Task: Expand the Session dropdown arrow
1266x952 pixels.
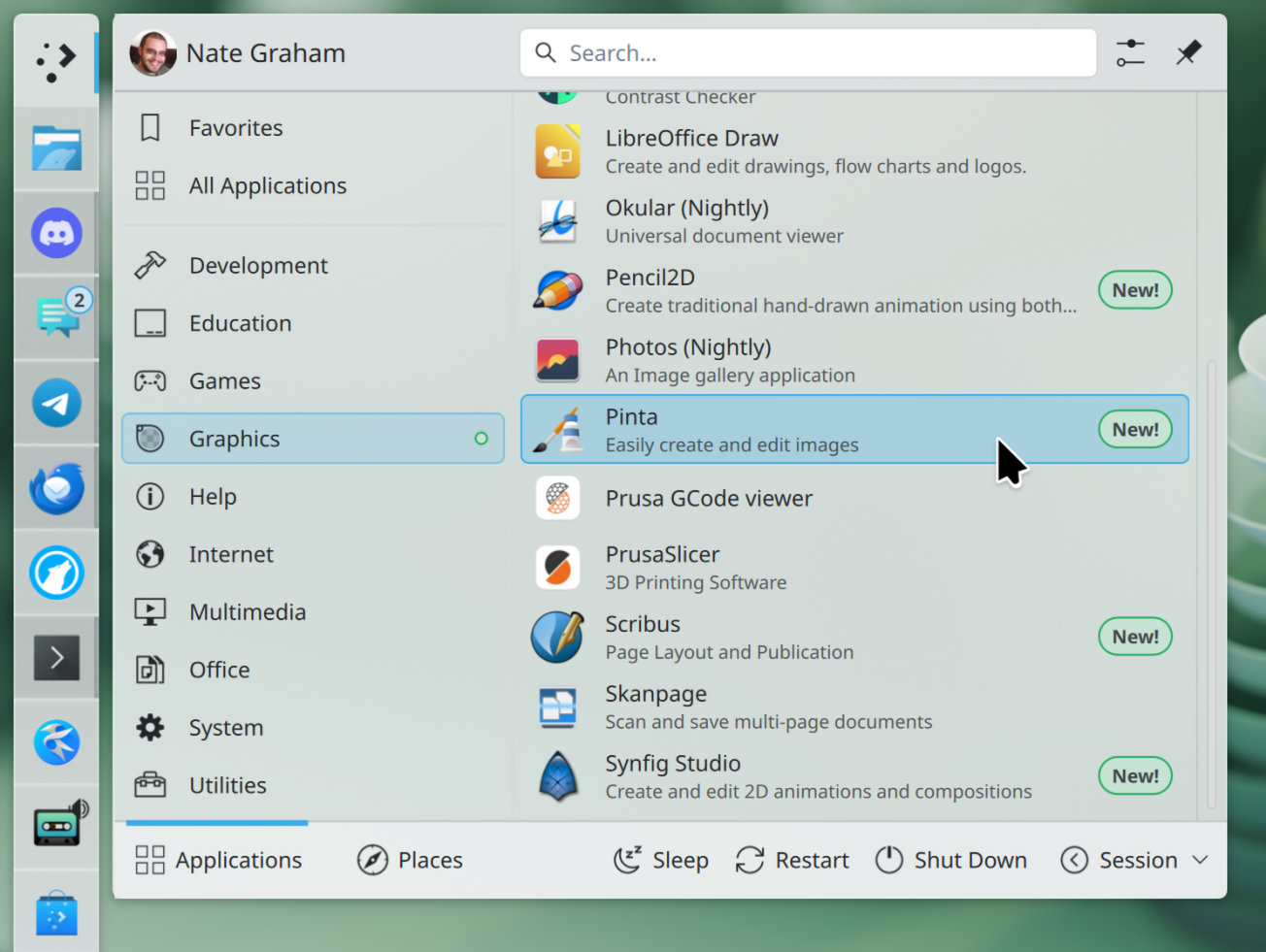Action: click(1200, 861)
